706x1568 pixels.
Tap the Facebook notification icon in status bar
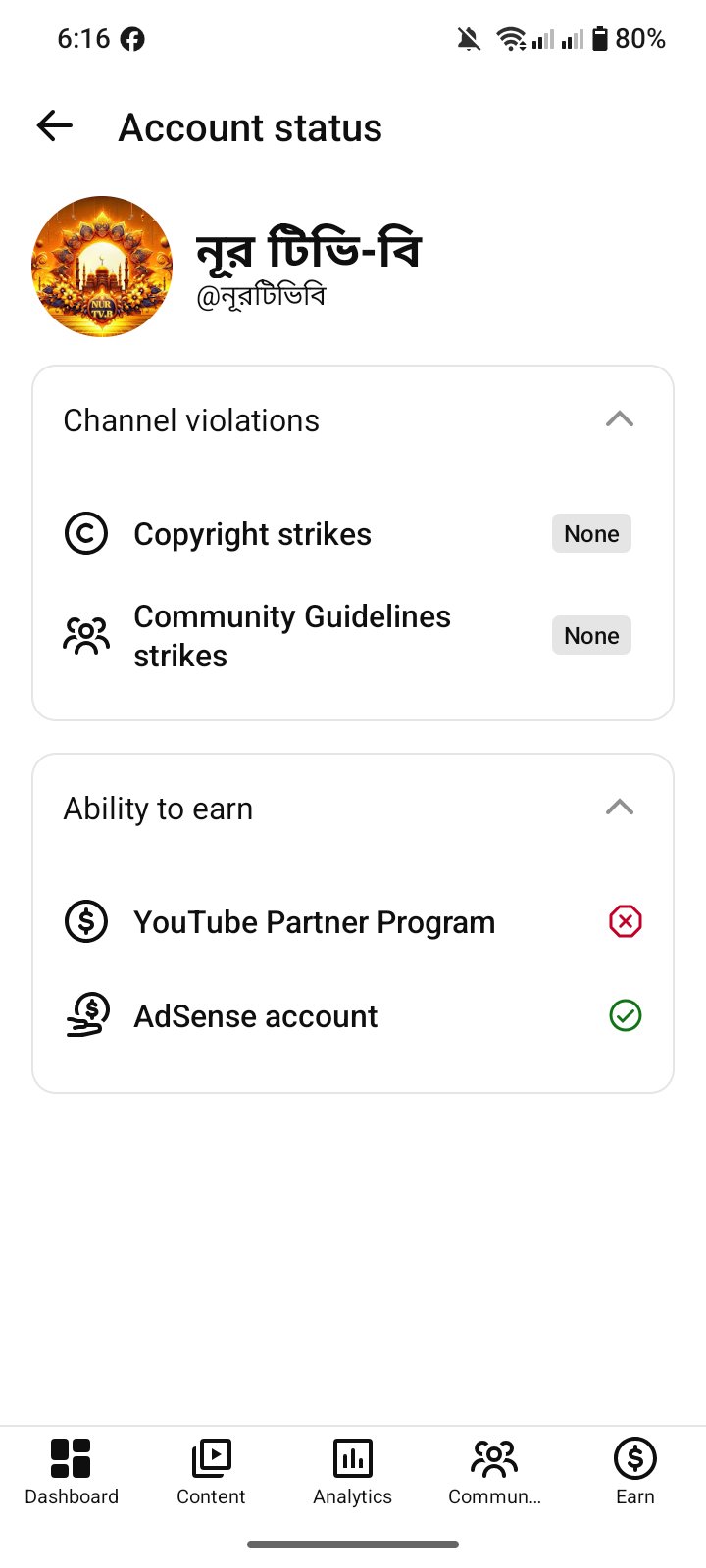click(132, 39)
